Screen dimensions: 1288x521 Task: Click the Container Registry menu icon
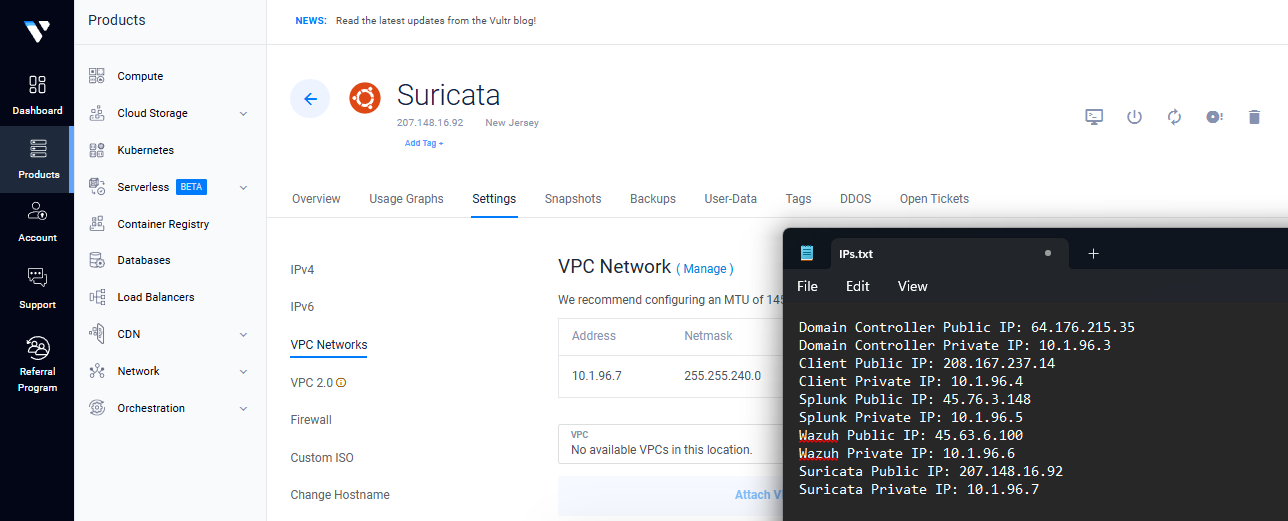tap(97, 224)
